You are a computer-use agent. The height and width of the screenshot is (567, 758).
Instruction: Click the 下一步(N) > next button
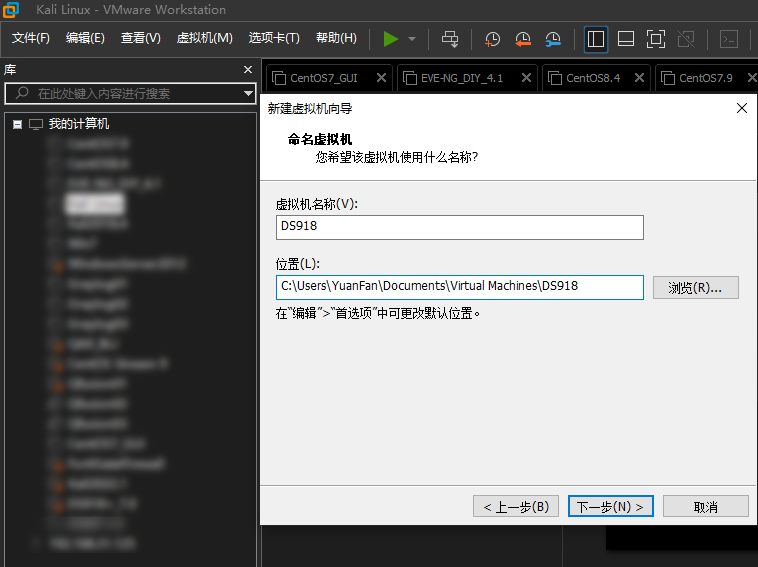pyautogui.click(x=611, y=506)
